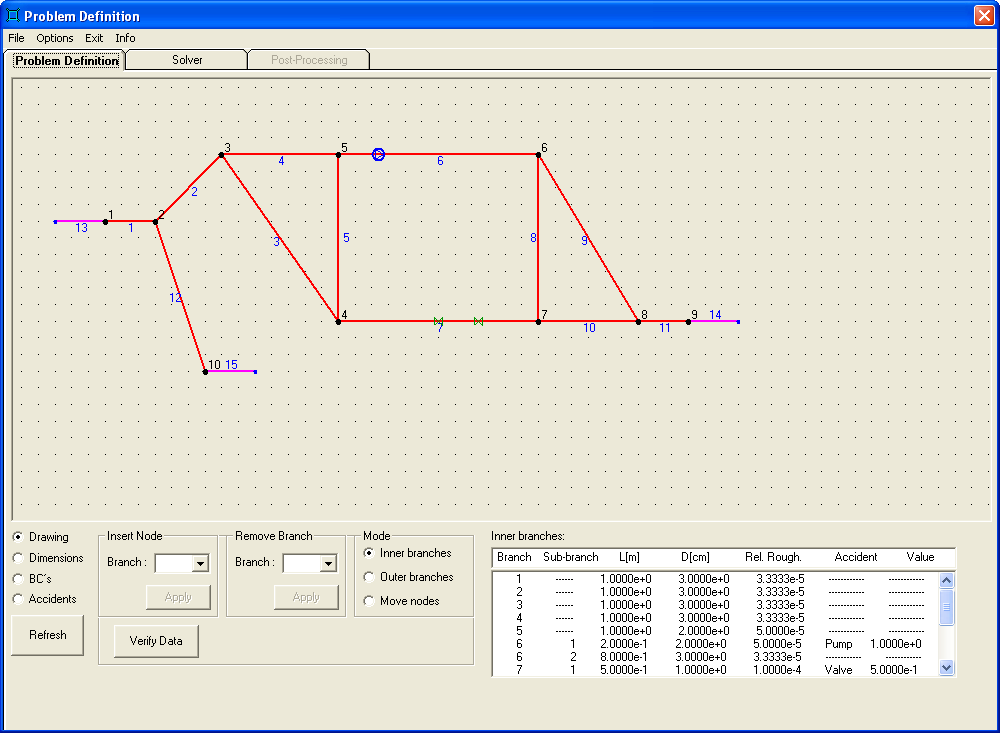Switch to the Solver tab
The image size is (1000, 733).
[187, 60]
